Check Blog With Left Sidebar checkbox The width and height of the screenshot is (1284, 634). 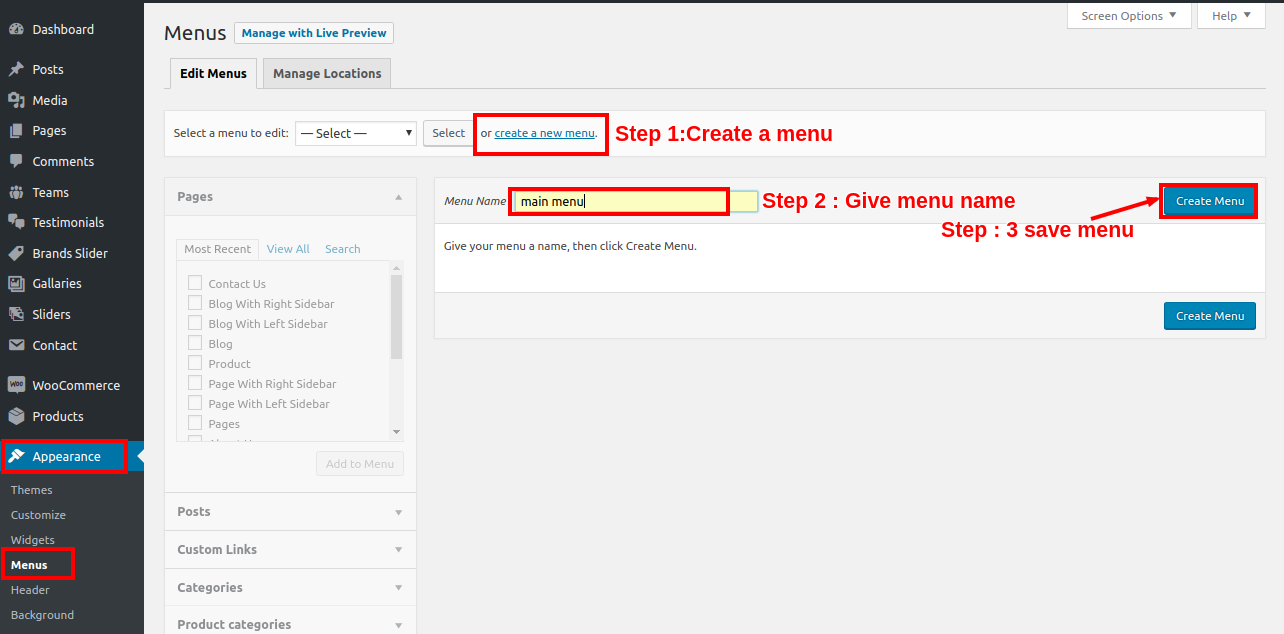click(195, 323)
